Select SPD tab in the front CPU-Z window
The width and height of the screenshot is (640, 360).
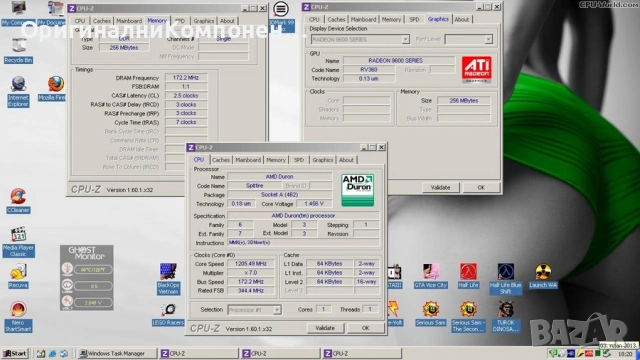coord(299,160)
